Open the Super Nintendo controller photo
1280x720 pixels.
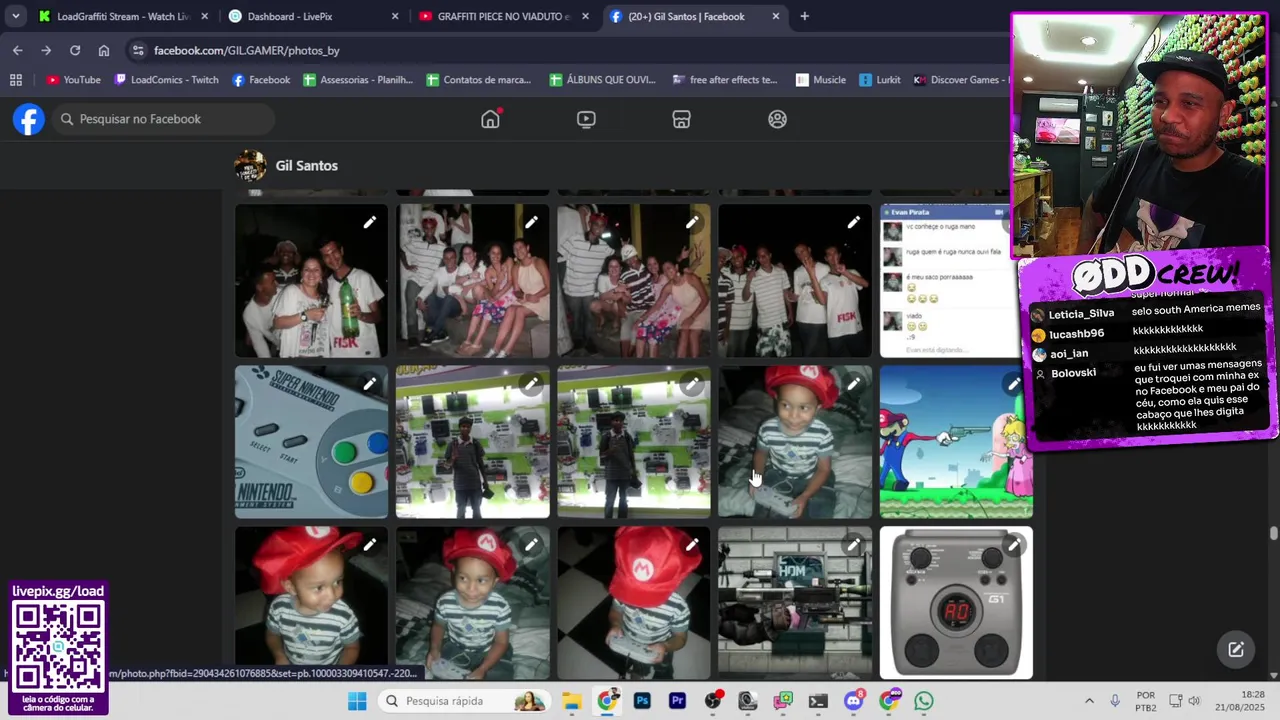(311, 442)
